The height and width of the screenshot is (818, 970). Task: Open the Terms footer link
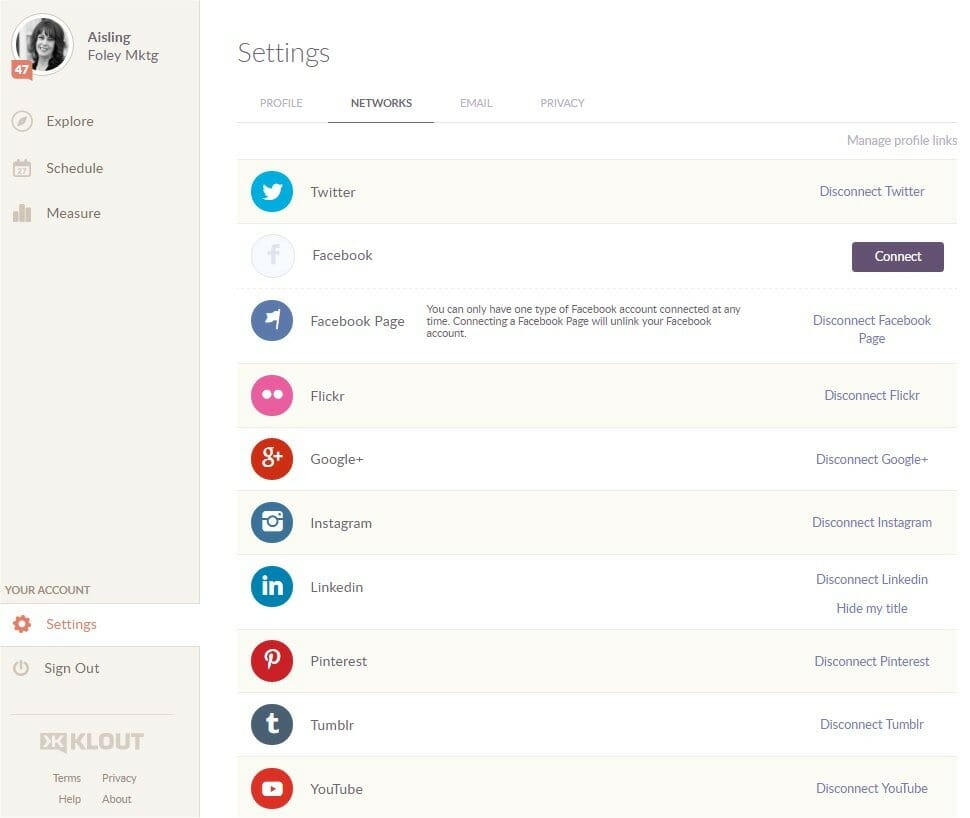click(x=67, y=778)
